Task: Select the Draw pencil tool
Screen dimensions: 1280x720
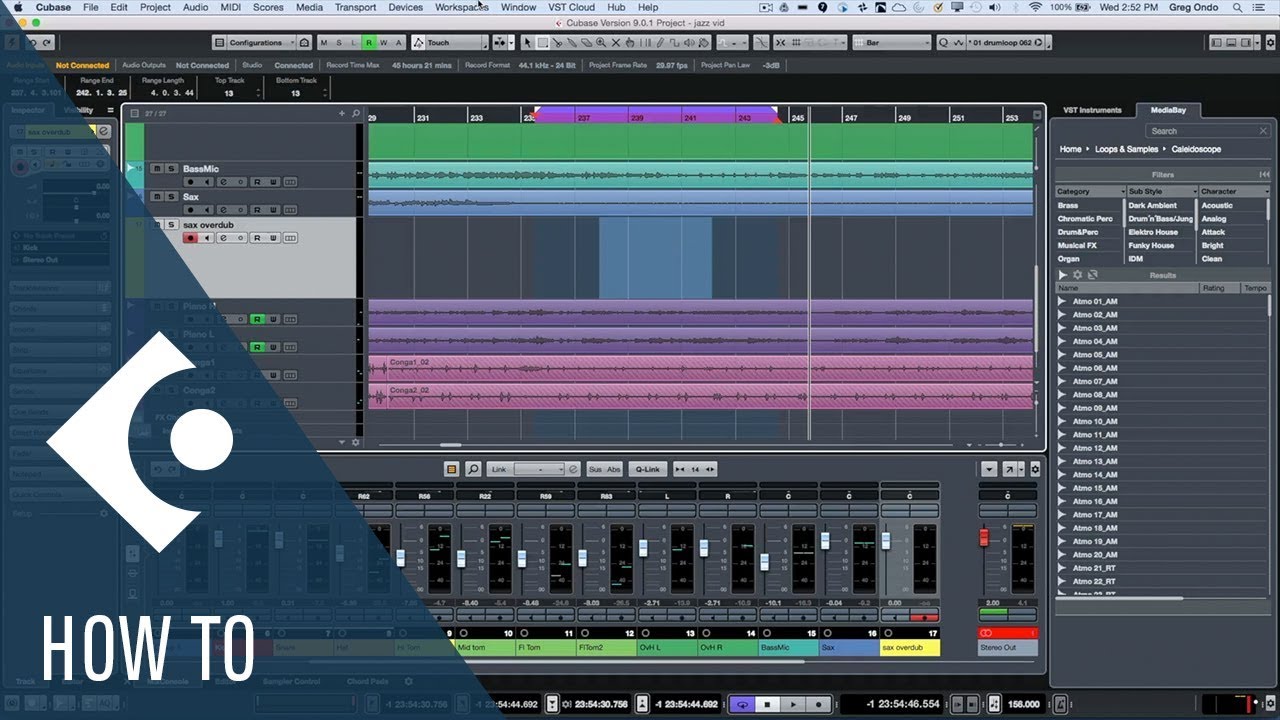Action: [x=660, y=43]
